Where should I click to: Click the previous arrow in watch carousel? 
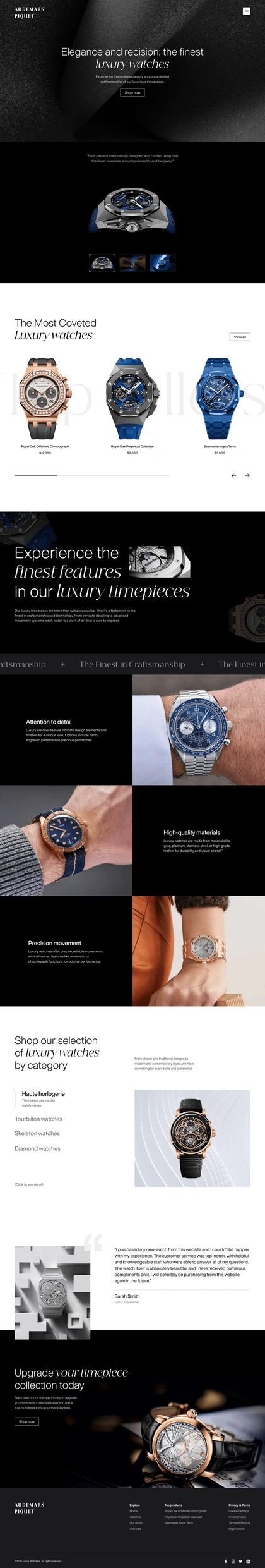(233, 475)
